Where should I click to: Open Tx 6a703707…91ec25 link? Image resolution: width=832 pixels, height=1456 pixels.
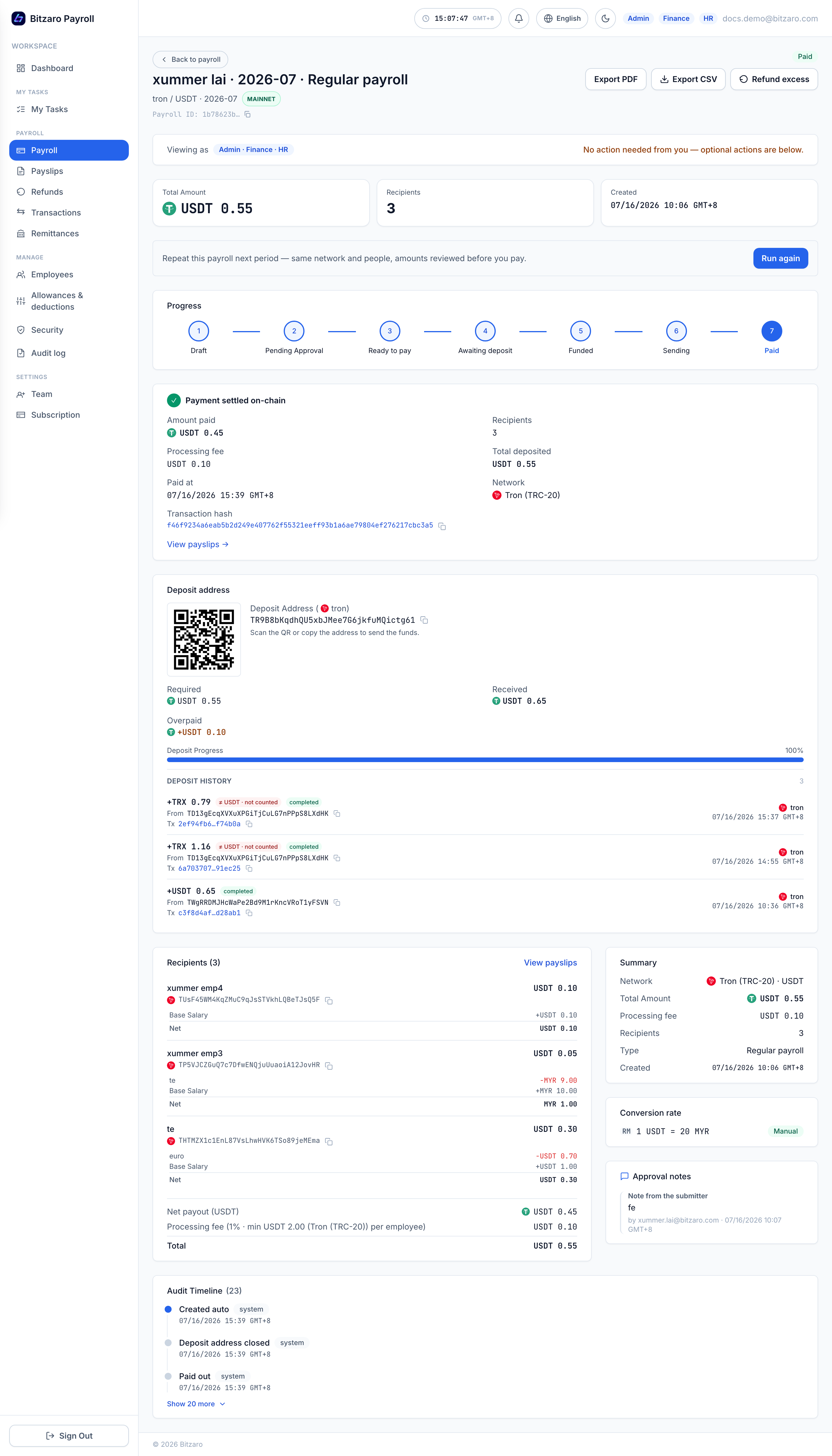(209, 869)
